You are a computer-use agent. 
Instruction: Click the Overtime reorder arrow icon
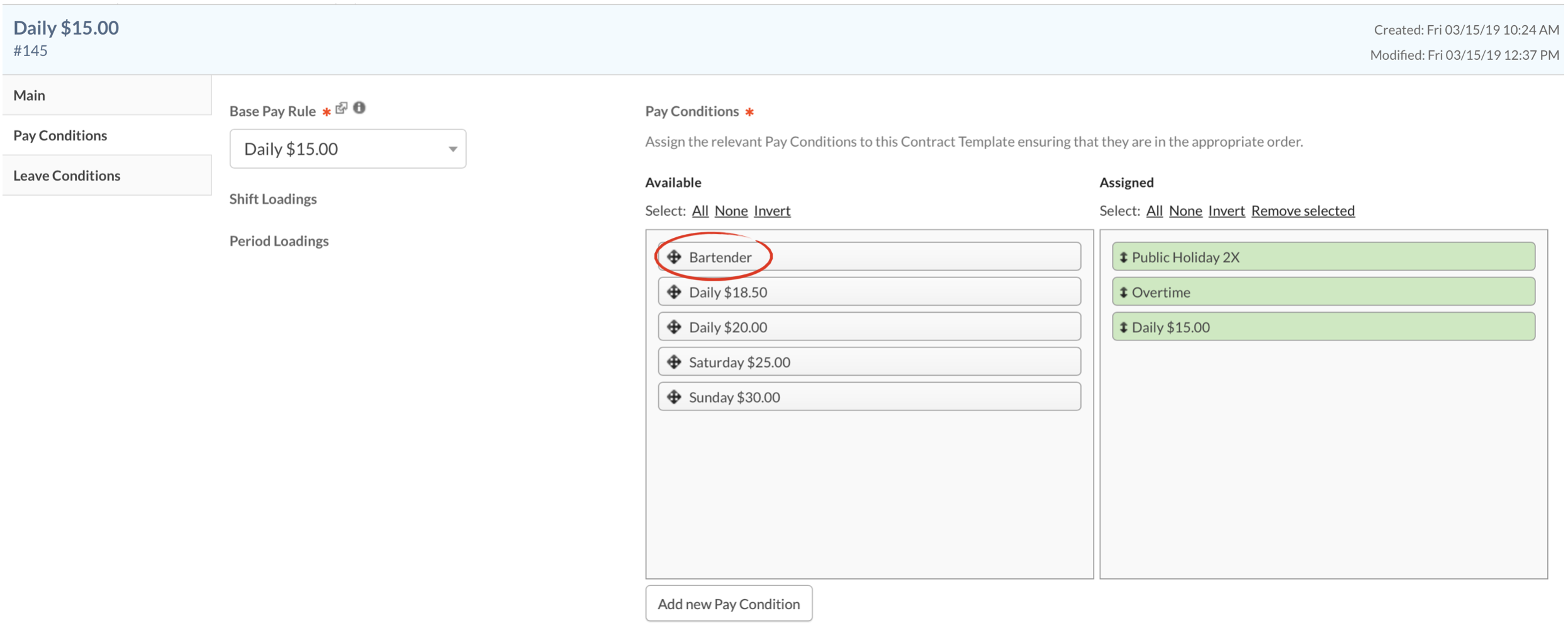(1123, 293)
